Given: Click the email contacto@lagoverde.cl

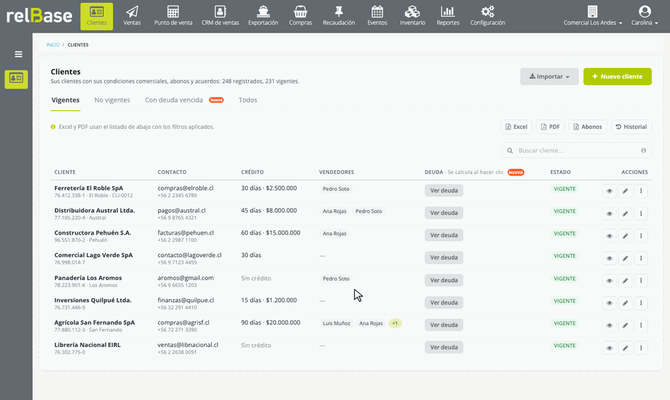Looking at the screenshot, I should 189,255.
